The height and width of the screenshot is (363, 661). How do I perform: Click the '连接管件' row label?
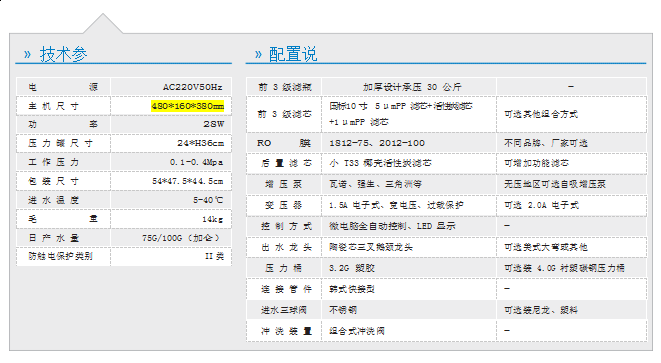click(x=286, y=289)
